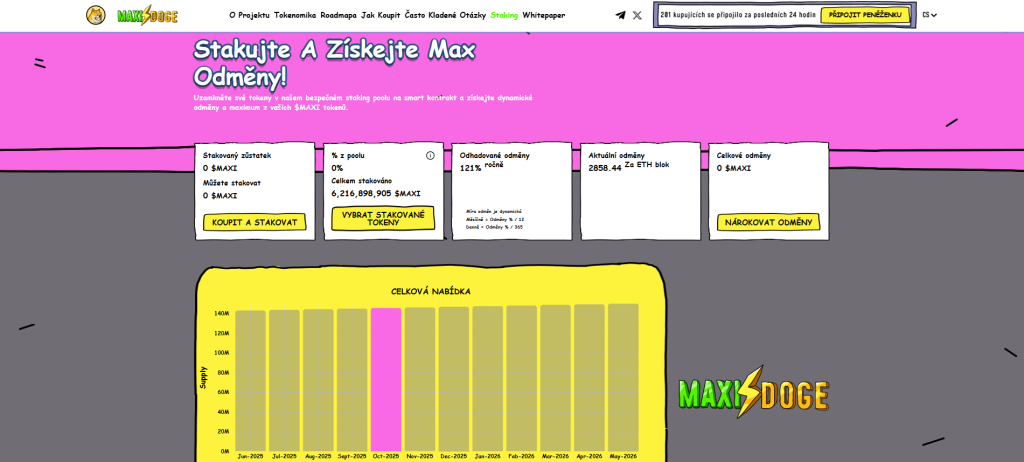This screenshot has width=1024, height=462.
Task: Select the highlighted Oct-2025 pink bar
Action: pos(386,380)
